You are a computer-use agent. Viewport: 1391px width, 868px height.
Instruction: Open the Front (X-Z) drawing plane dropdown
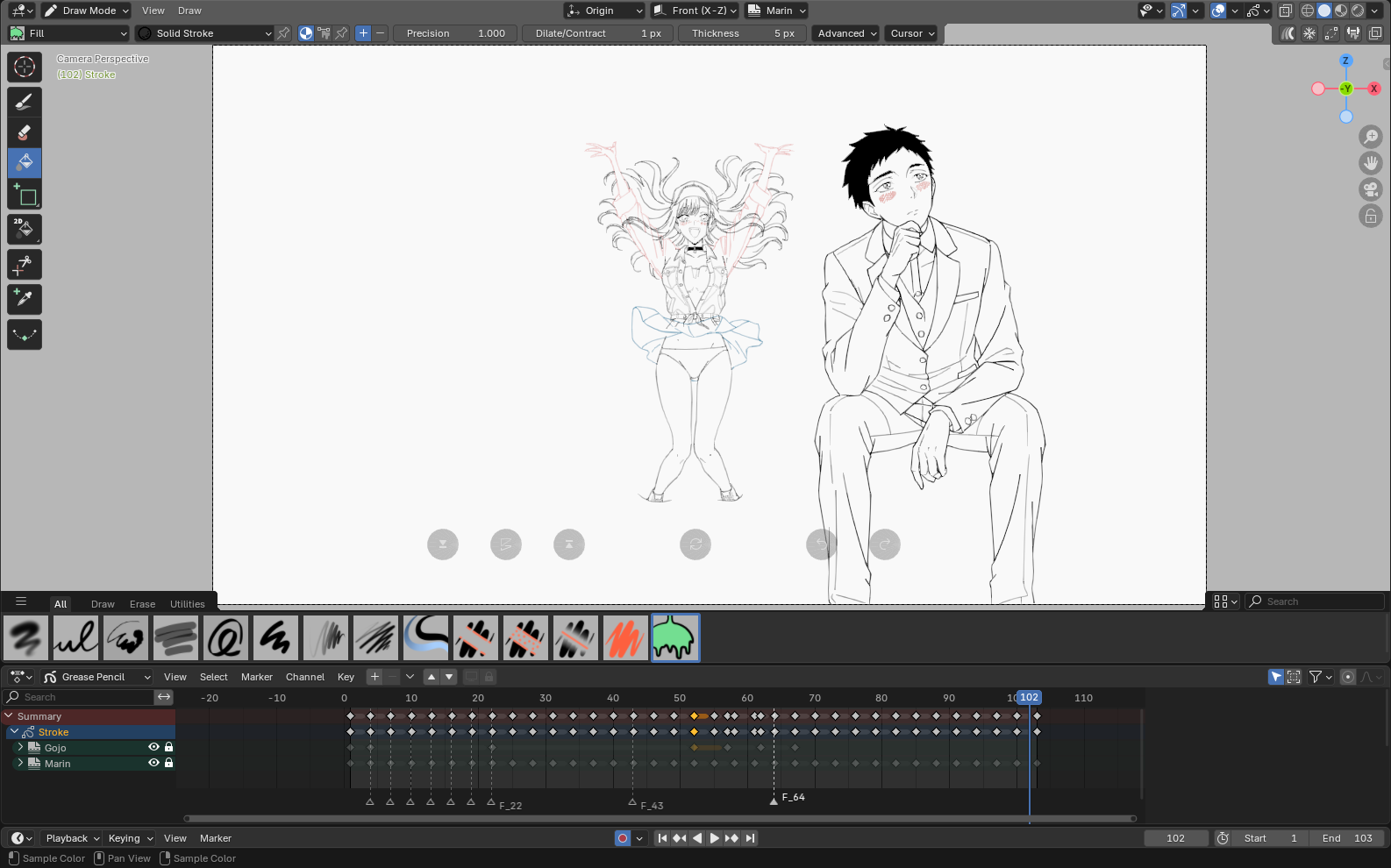[695, 11]
